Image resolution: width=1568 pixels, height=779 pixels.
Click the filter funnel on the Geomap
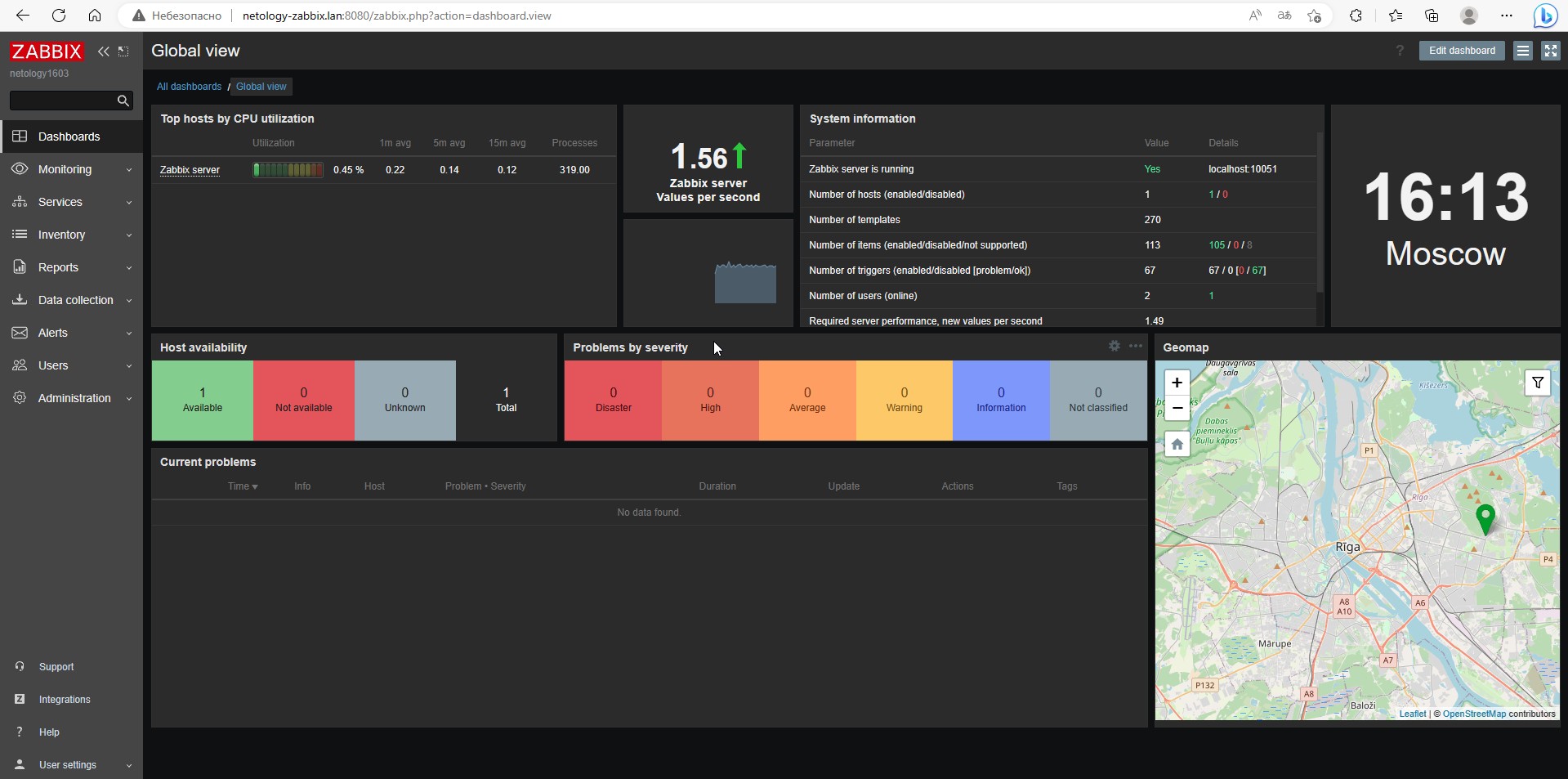pos(1538,383)
